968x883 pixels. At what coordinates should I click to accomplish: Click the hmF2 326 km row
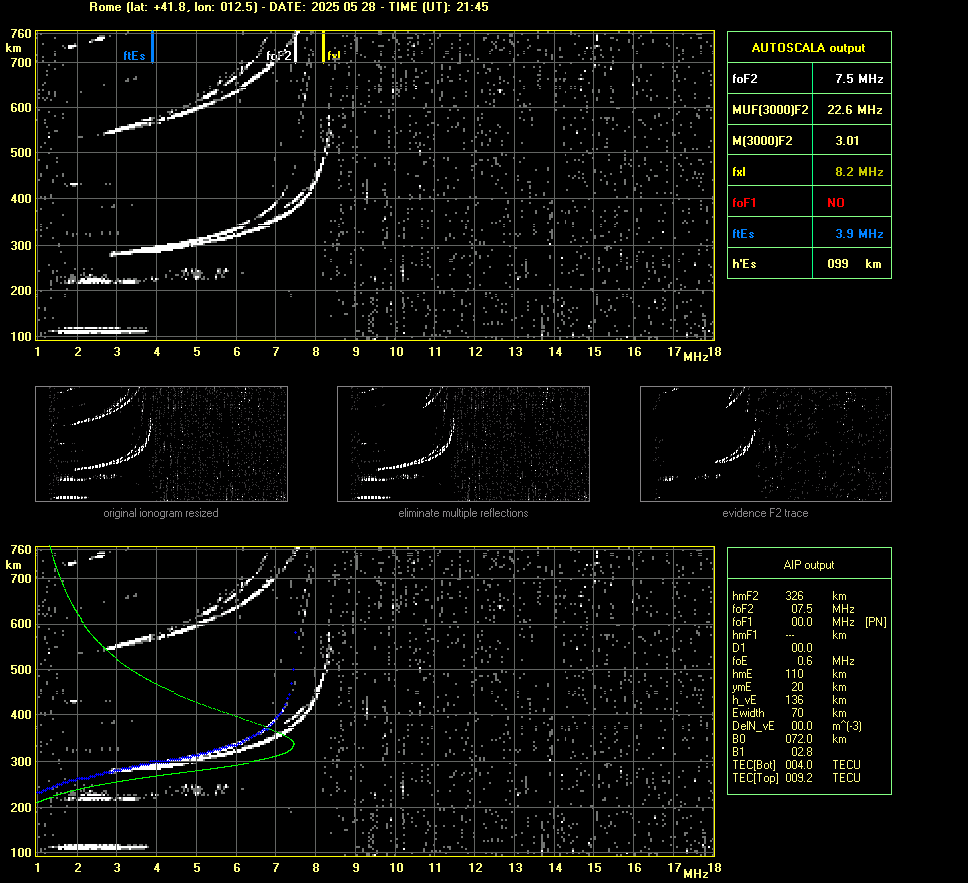point(789,596)
